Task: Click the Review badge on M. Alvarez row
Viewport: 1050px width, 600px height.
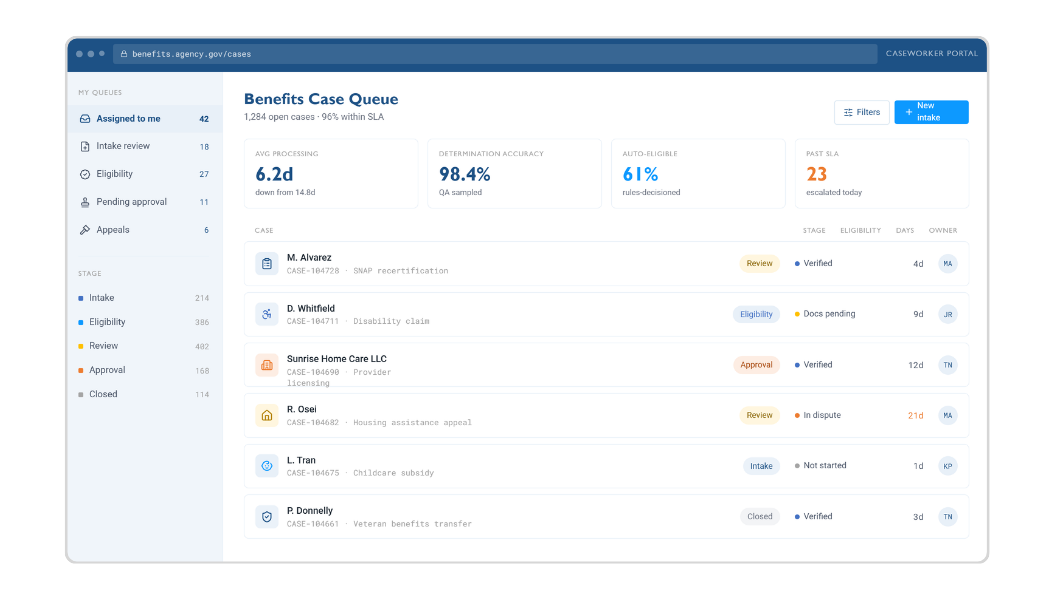Action: [x=759, y=264]
